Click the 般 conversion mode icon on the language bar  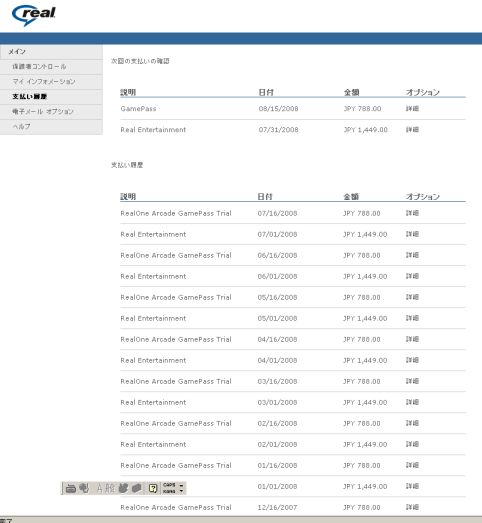[x=109, y=489]
